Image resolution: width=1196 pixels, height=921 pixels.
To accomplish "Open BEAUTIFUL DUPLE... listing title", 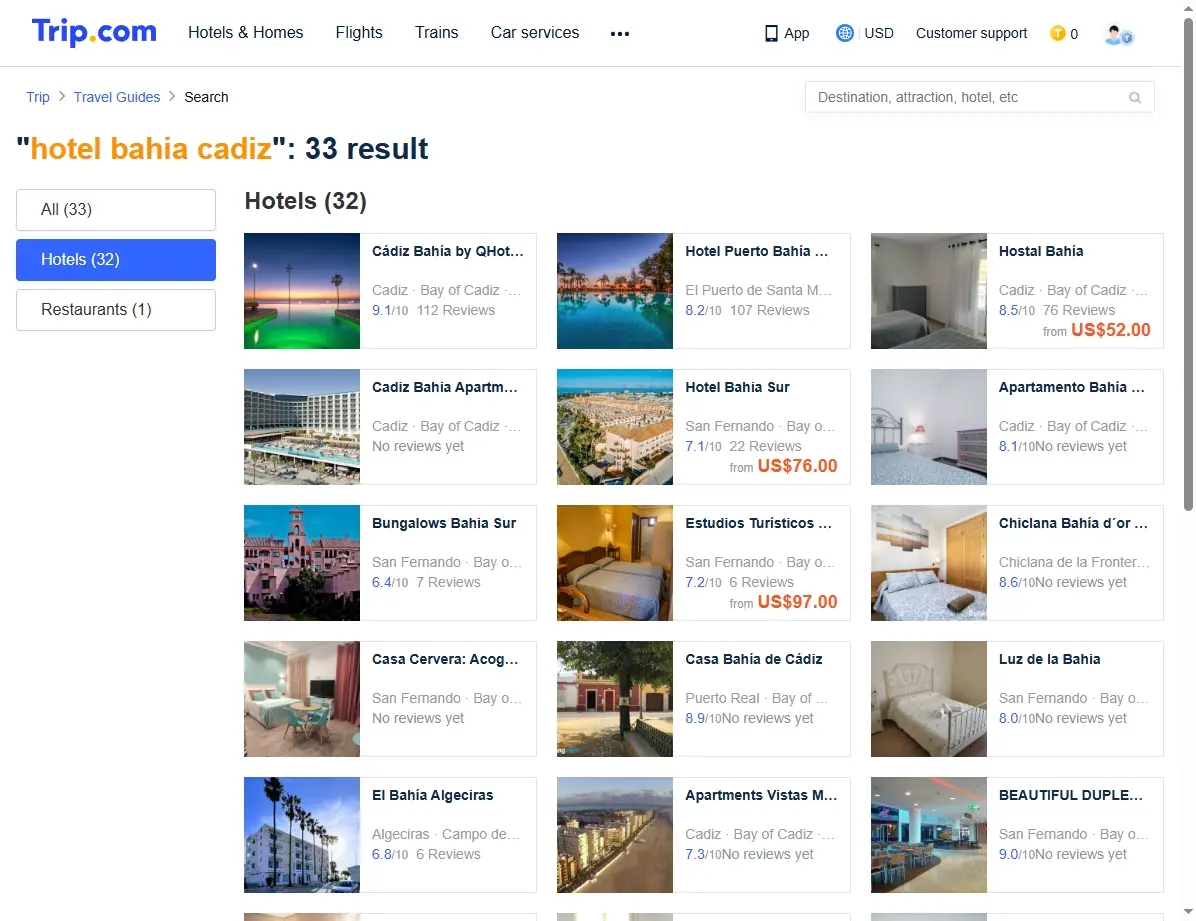I will (1071, 795).
